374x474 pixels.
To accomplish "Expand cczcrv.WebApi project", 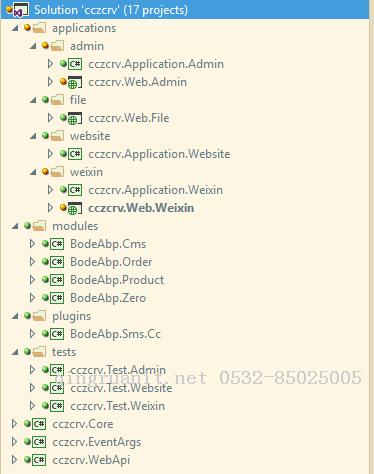I will (14, 460).
